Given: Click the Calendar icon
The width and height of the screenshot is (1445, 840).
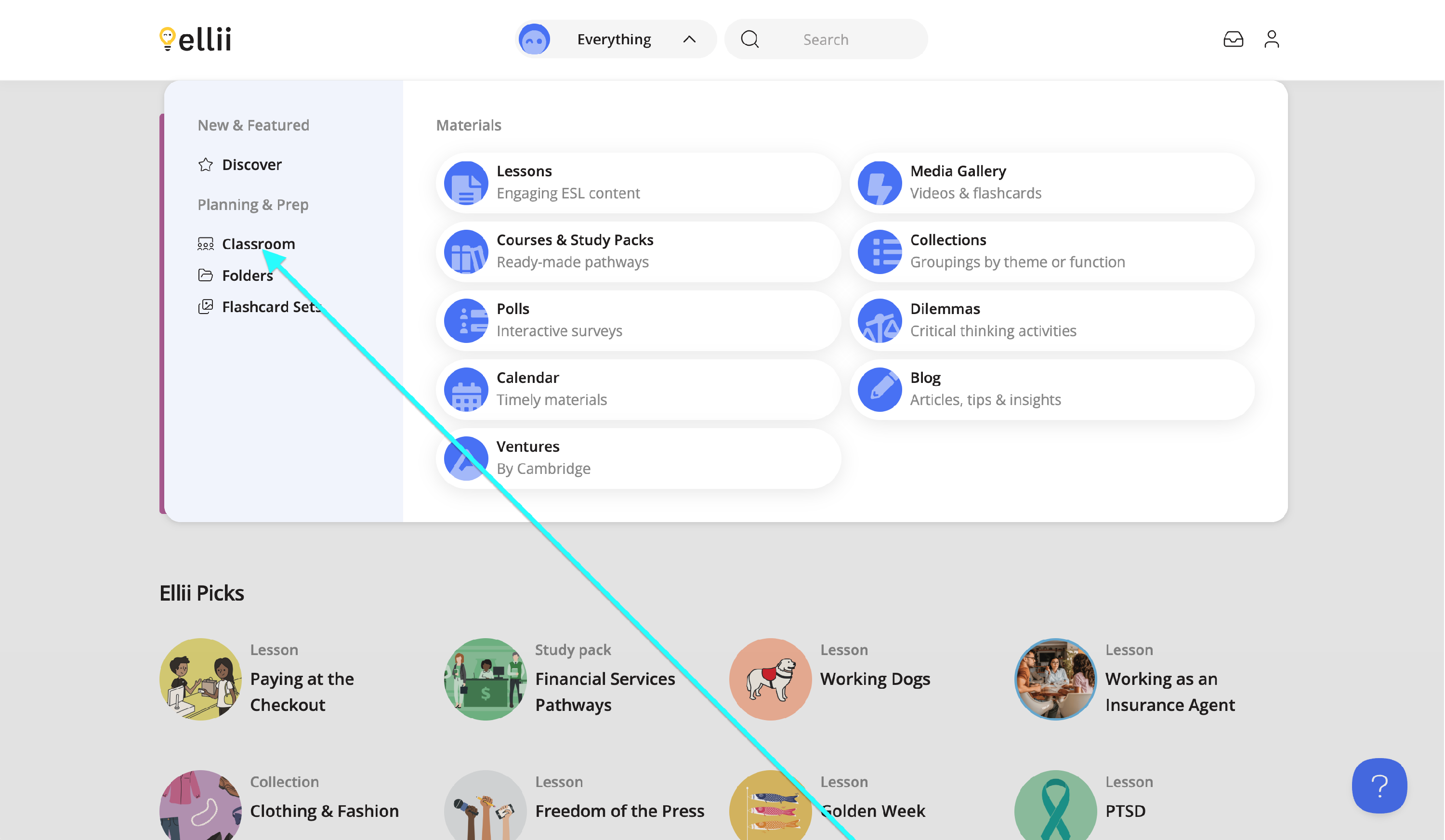Looking at the screenshot, I should [466, 389].
